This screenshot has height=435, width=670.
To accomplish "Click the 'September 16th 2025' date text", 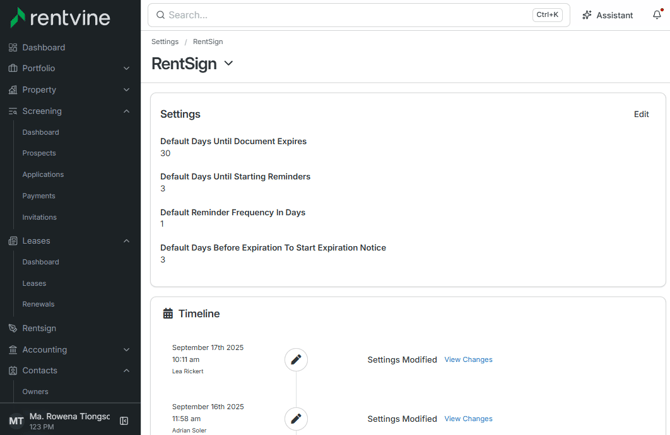I will tap(208, 406).
